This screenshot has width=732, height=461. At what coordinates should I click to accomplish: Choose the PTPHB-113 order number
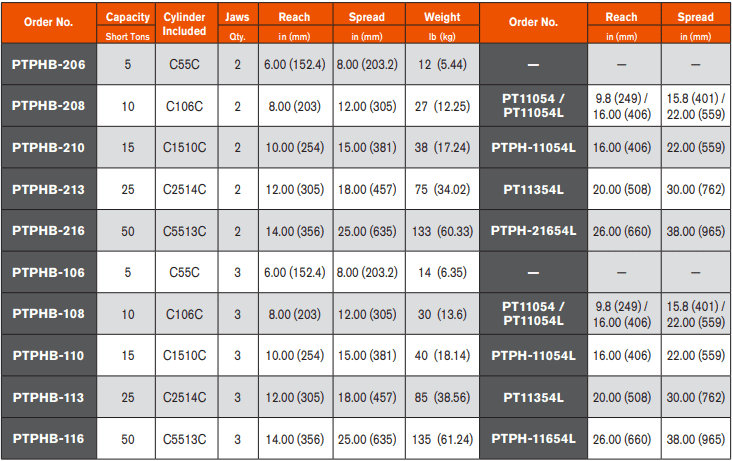coord(48,396)
